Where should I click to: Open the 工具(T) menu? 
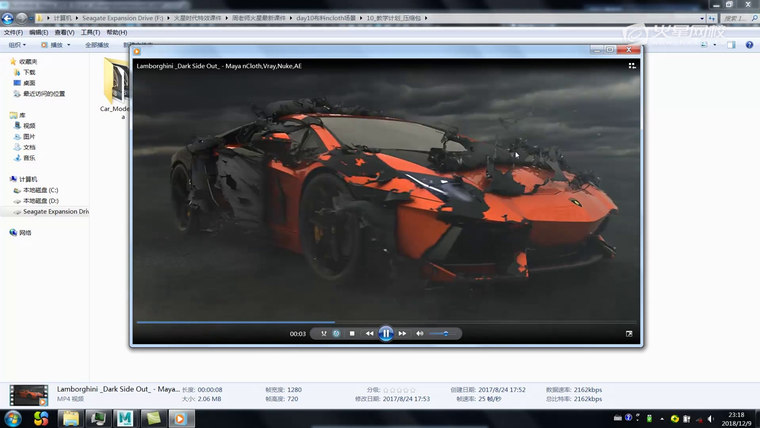[91, 32]
